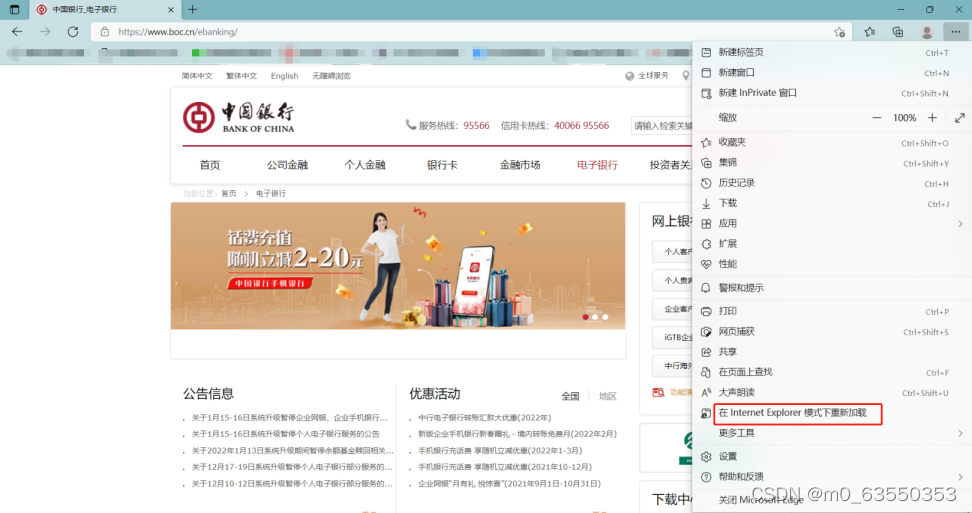Click the browser forward arrow
972x513 pixels.
point(45,32)
